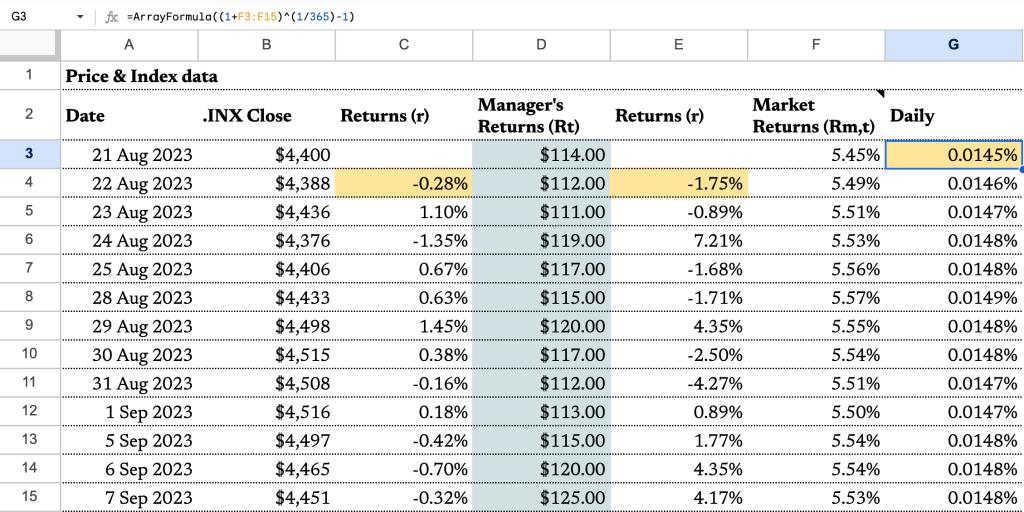Select the highlighted column G header
Image resolution: width=1024 pixels, height=512 pixels.
(x=953, y=45)
